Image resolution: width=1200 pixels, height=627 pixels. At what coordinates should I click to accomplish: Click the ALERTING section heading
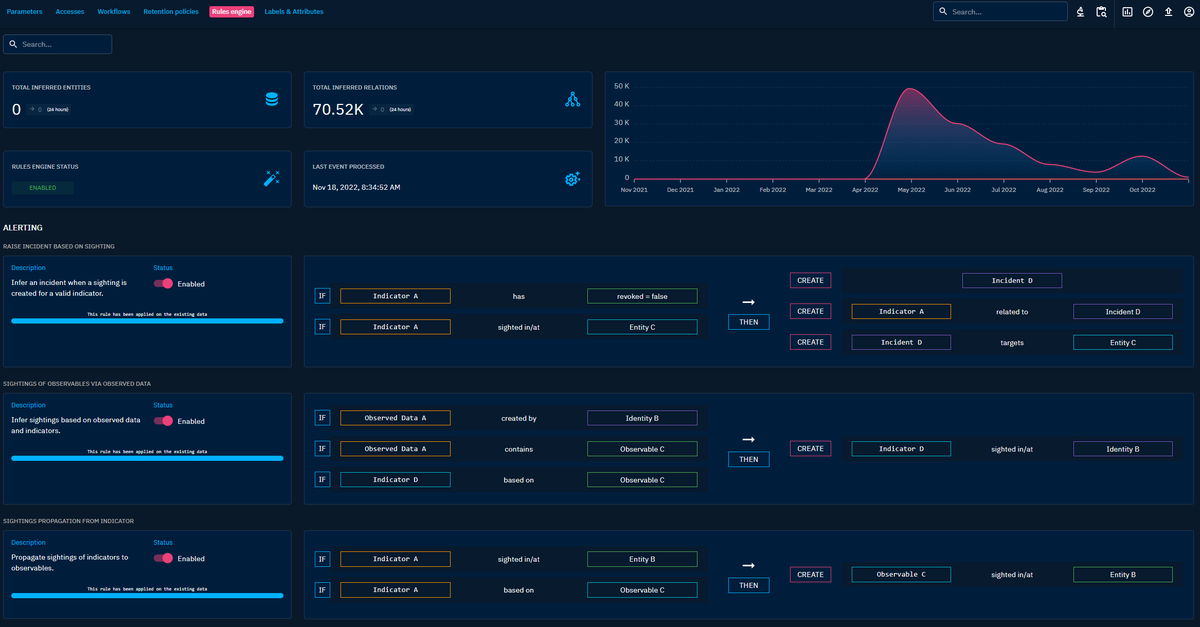pos(23,228)
